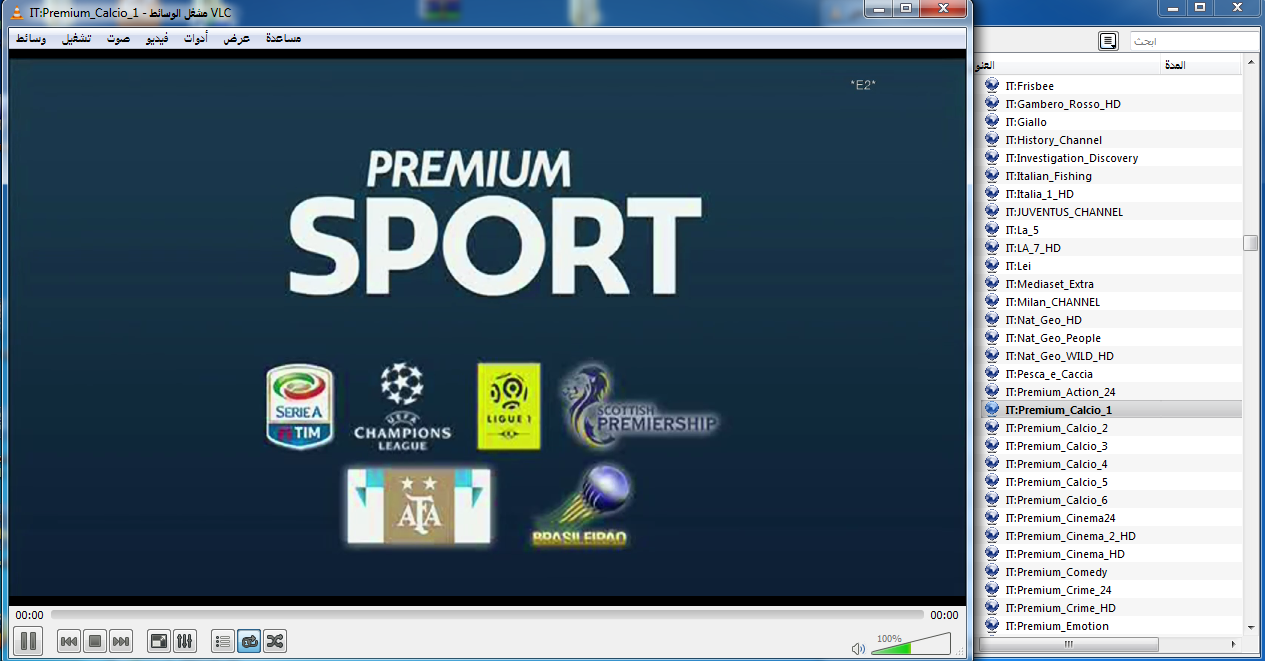1265x661 pixels.
Task: Click globe icon beside IT:Lei
Action: [992, 266]
